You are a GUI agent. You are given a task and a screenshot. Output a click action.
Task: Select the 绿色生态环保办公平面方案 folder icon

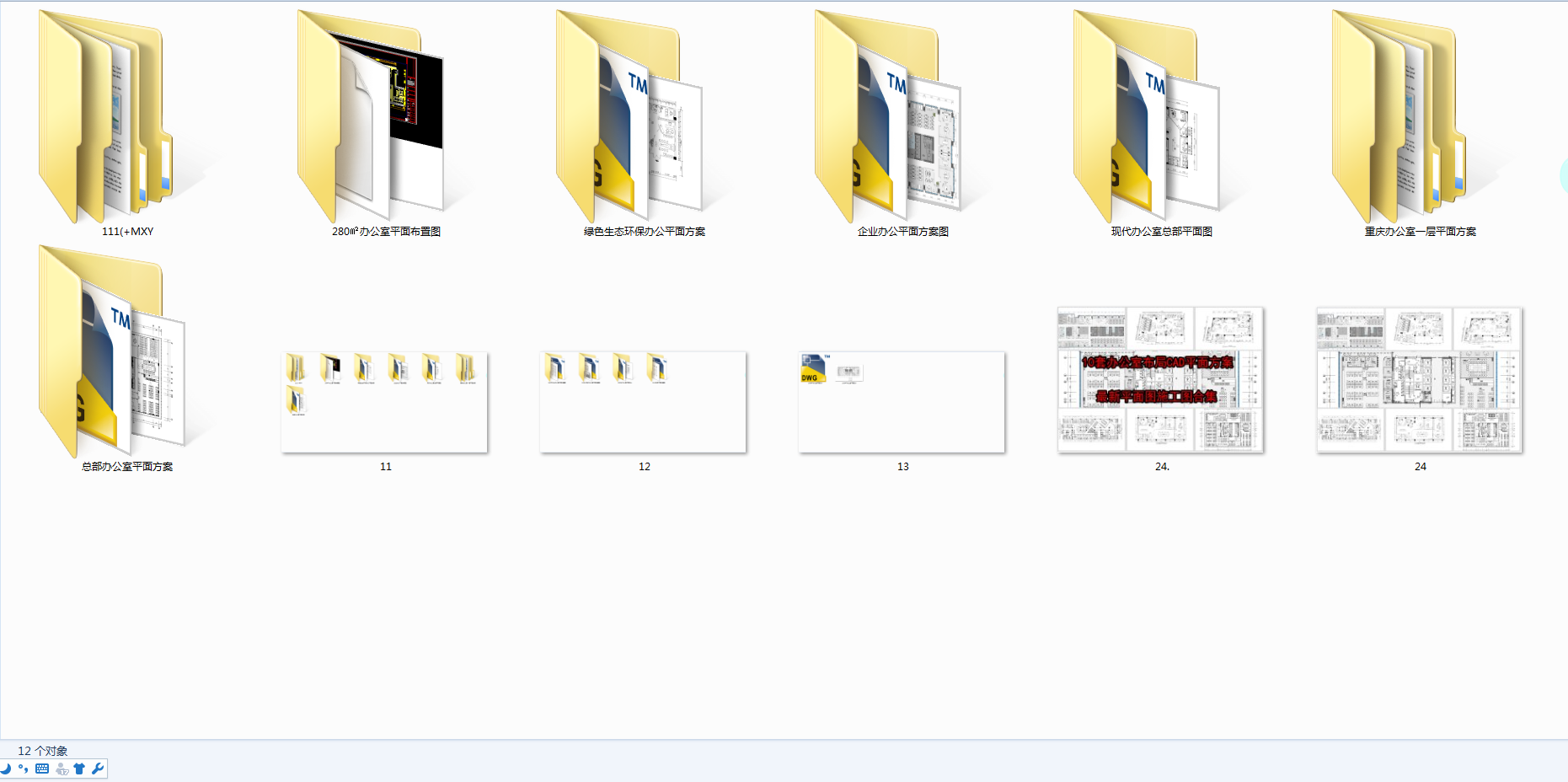coord(629,116)
